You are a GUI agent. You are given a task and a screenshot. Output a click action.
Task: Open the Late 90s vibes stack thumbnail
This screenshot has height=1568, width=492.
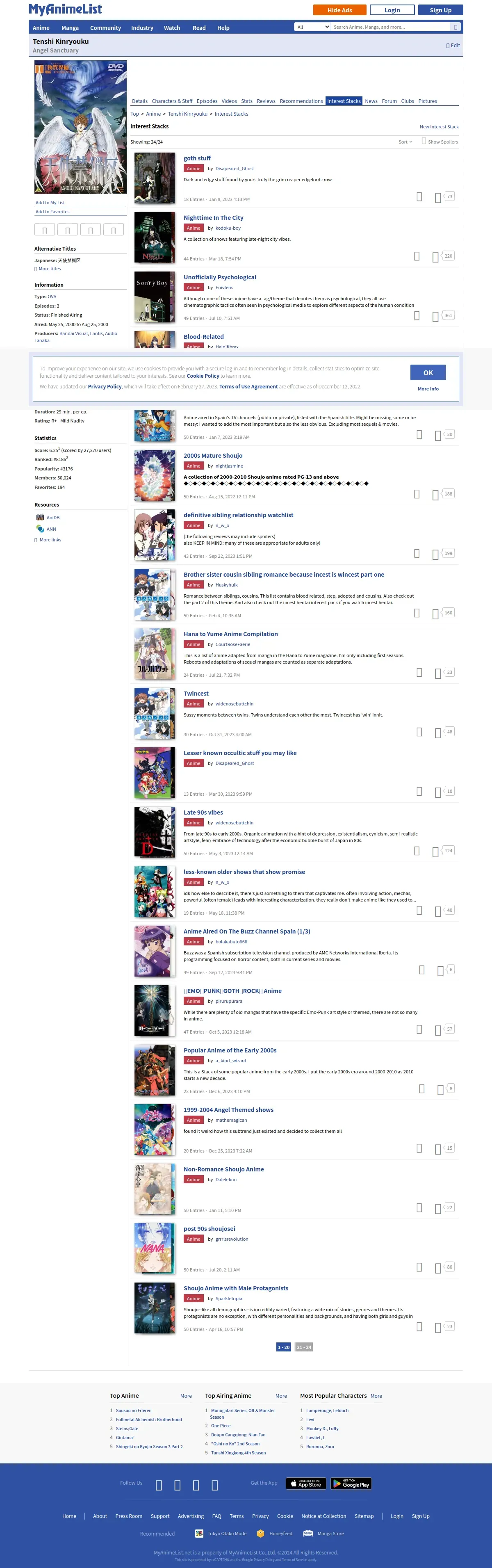coord(155,832)
